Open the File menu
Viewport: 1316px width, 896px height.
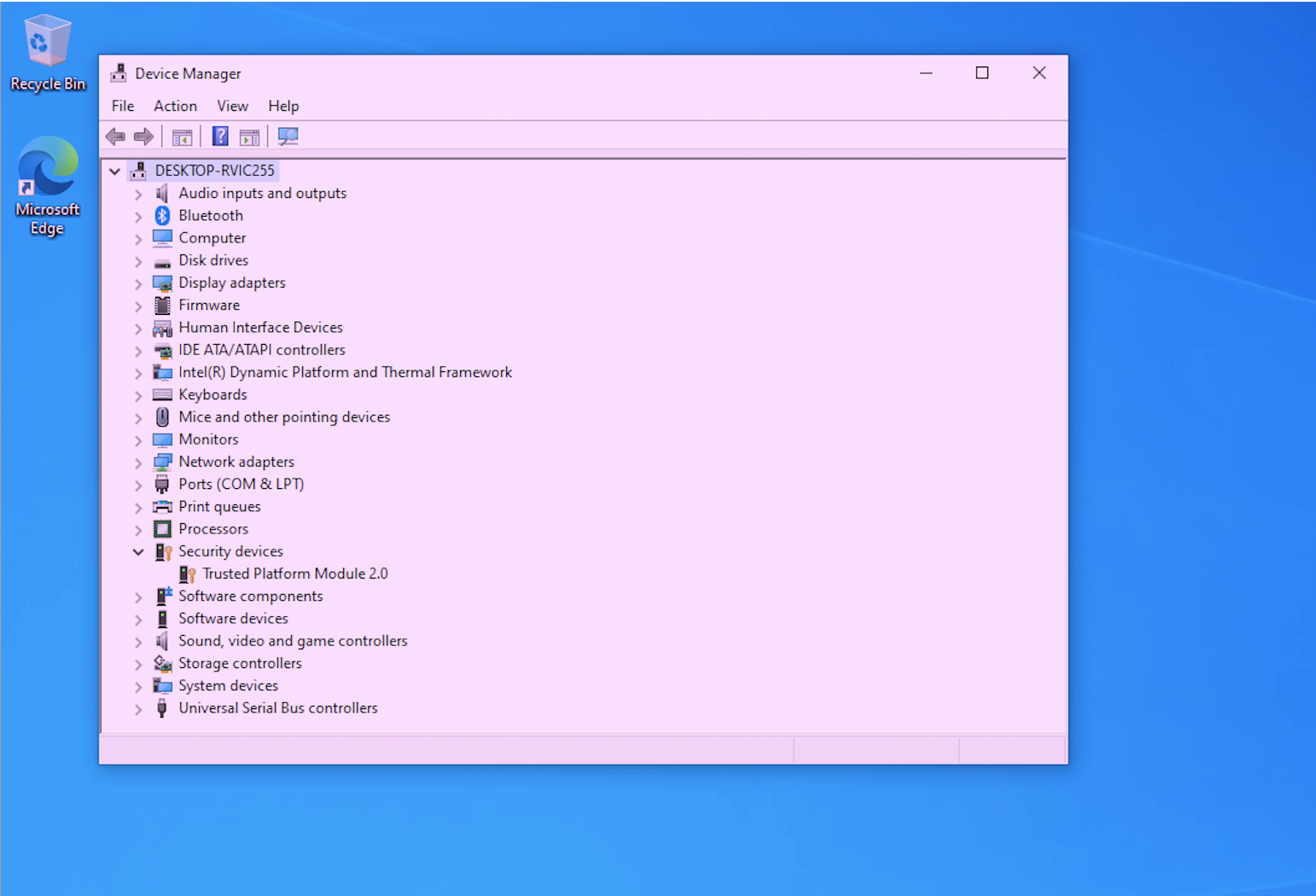[x=123, y=106]
